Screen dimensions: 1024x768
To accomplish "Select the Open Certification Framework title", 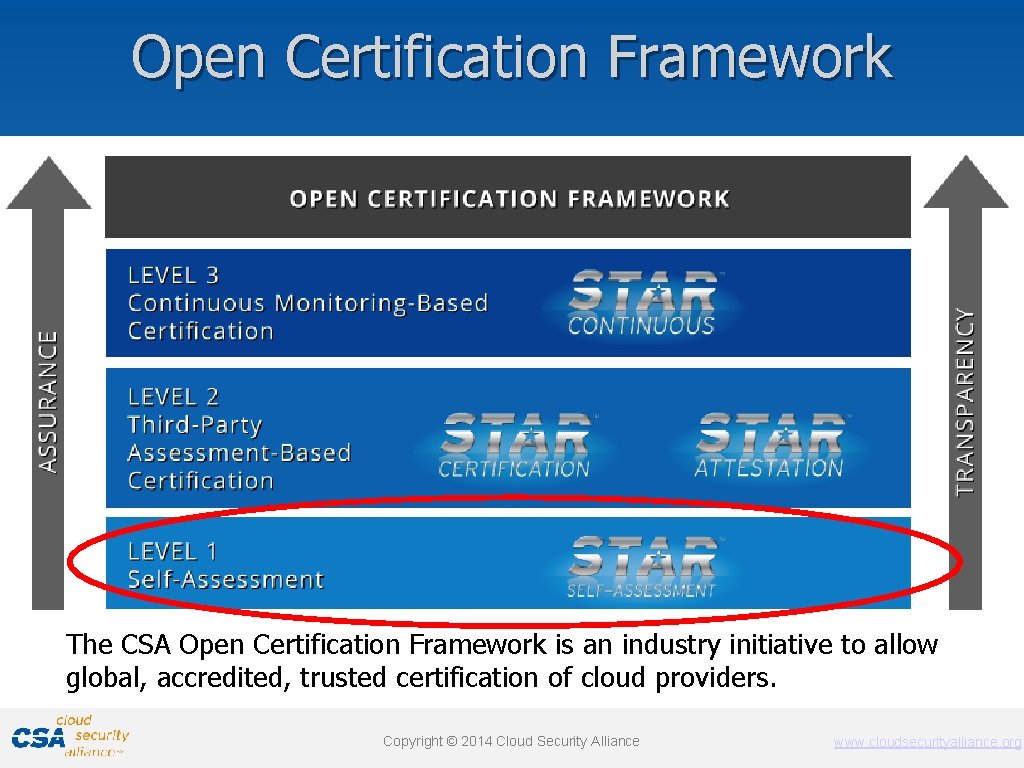I will point(512,60).
